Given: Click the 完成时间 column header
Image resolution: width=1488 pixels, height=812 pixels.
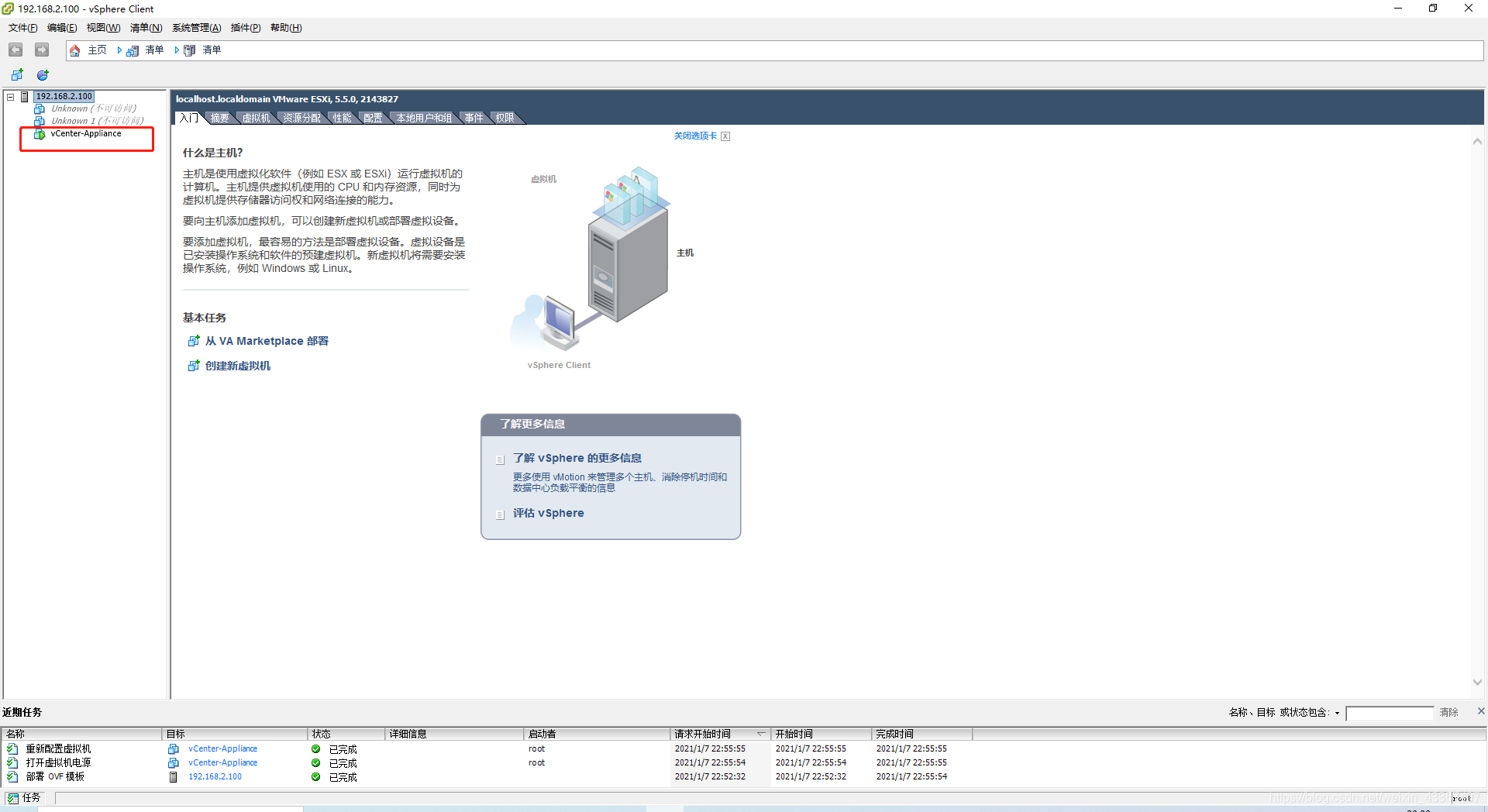Looking at the screenshot, I should 921,734.
